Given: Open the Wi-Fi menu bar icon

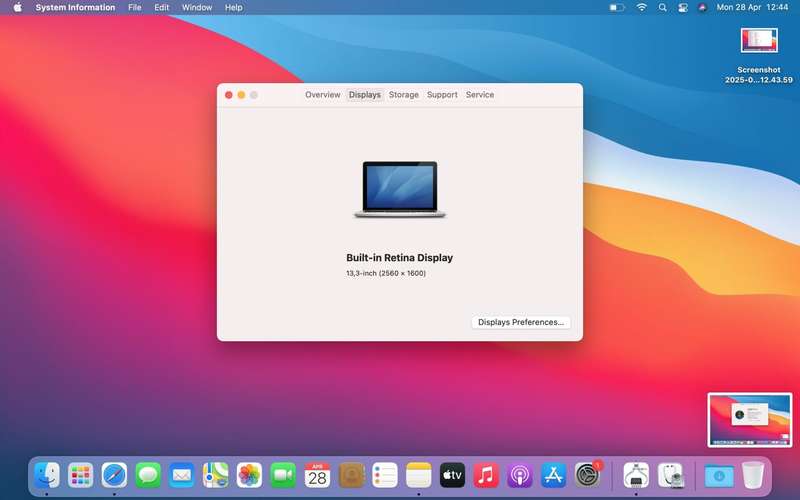Looking at the screenshot, I should pyautogui.click(x=642, y=8).
